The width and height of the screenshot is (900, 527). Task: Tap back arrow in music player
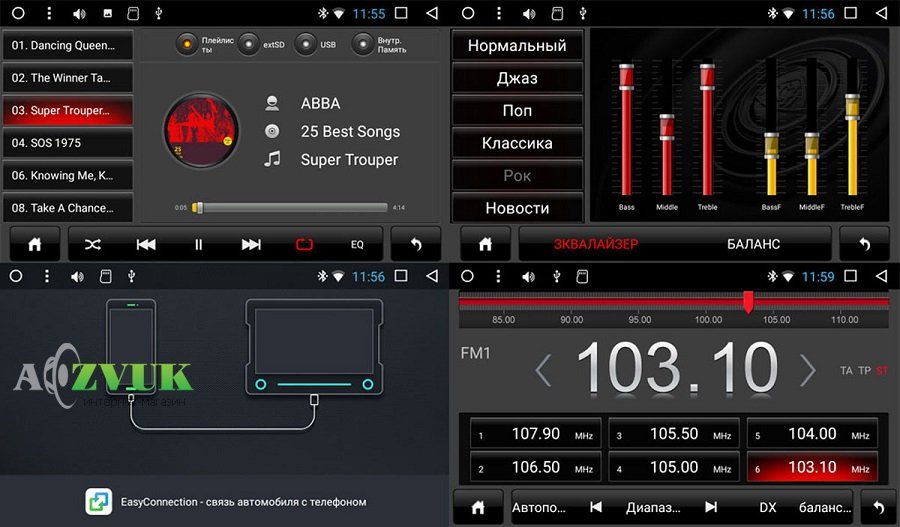416,245
